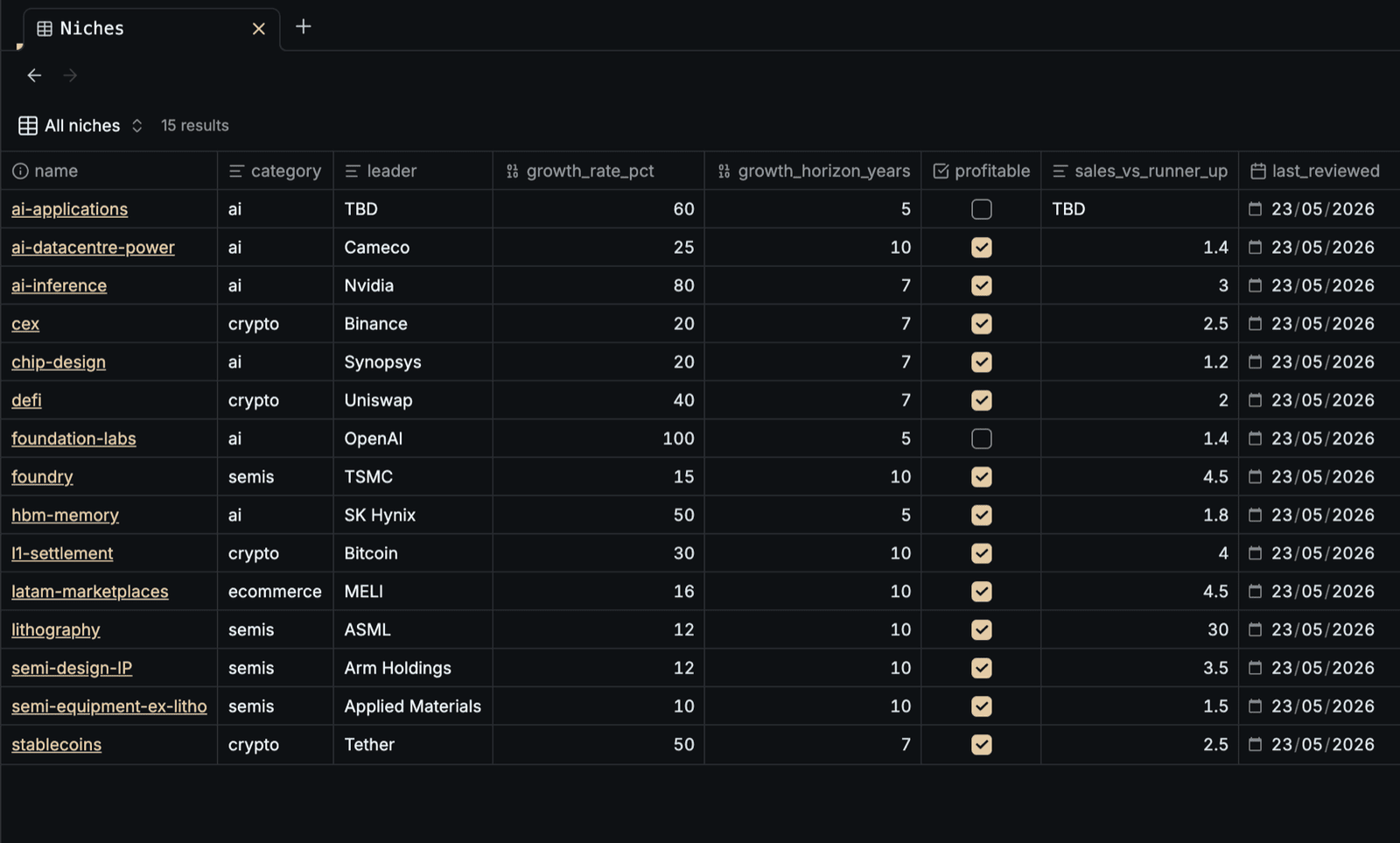
Task: Click calendar icon in cex row
Action: pyautogui.click(x=1255, y=324)
